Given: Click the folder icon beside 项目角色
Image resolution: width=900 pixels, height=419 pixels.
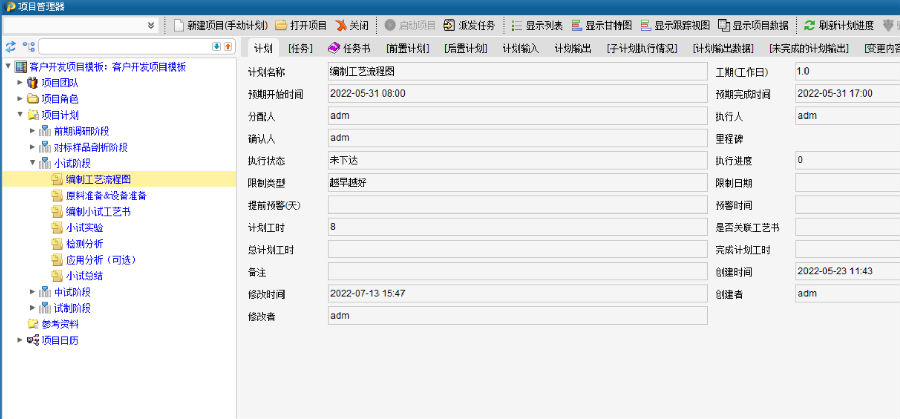Looking at the screenshot, I should 33,99.
